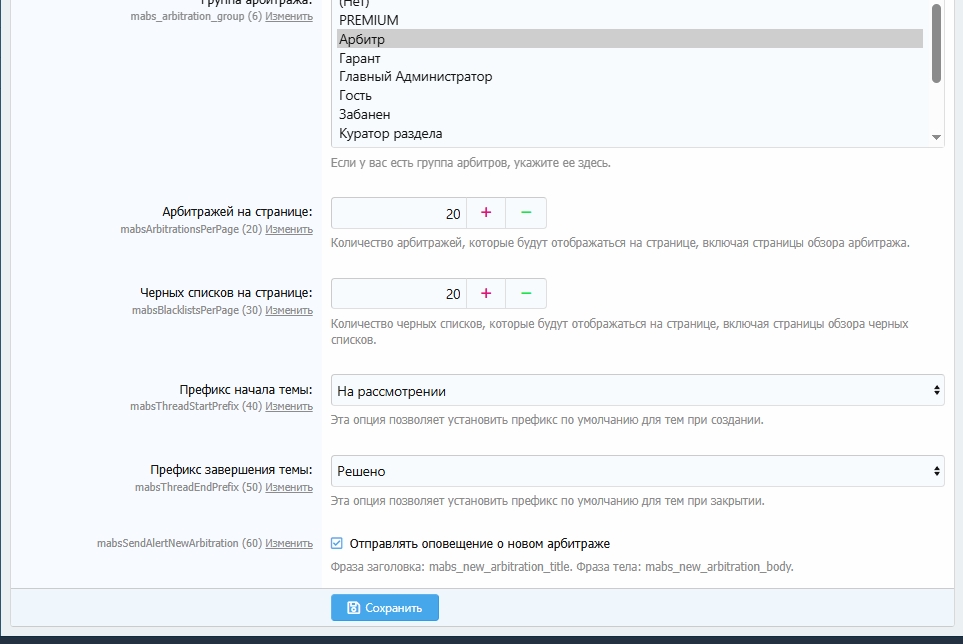Select Гость in the group list

356,96
